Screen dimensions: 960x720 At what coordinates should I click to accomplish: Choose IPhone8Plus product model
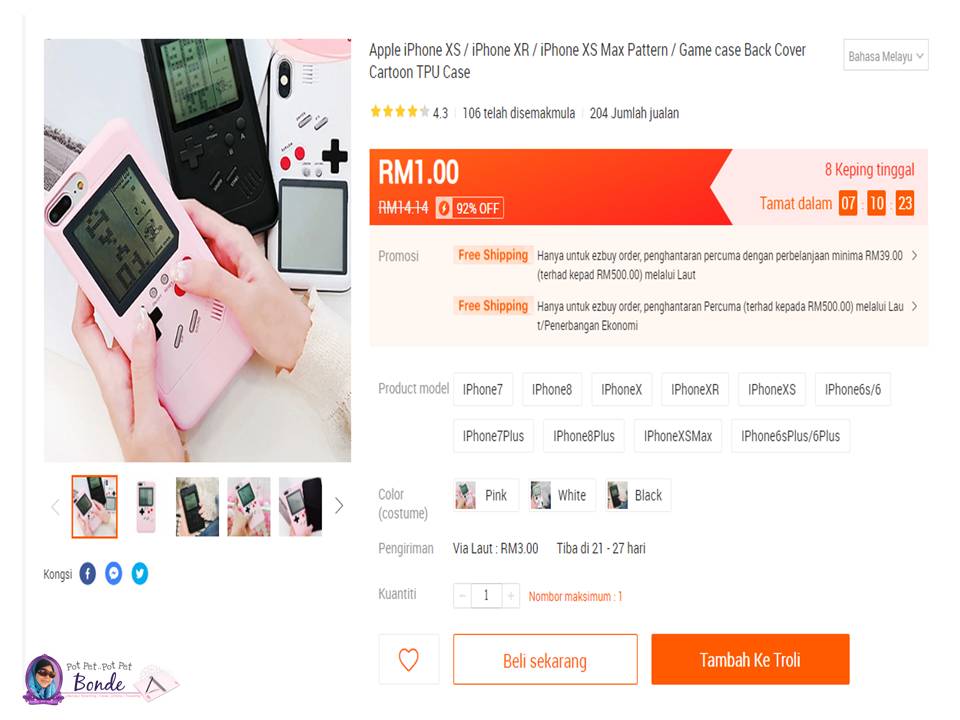(x=583, y=436)
